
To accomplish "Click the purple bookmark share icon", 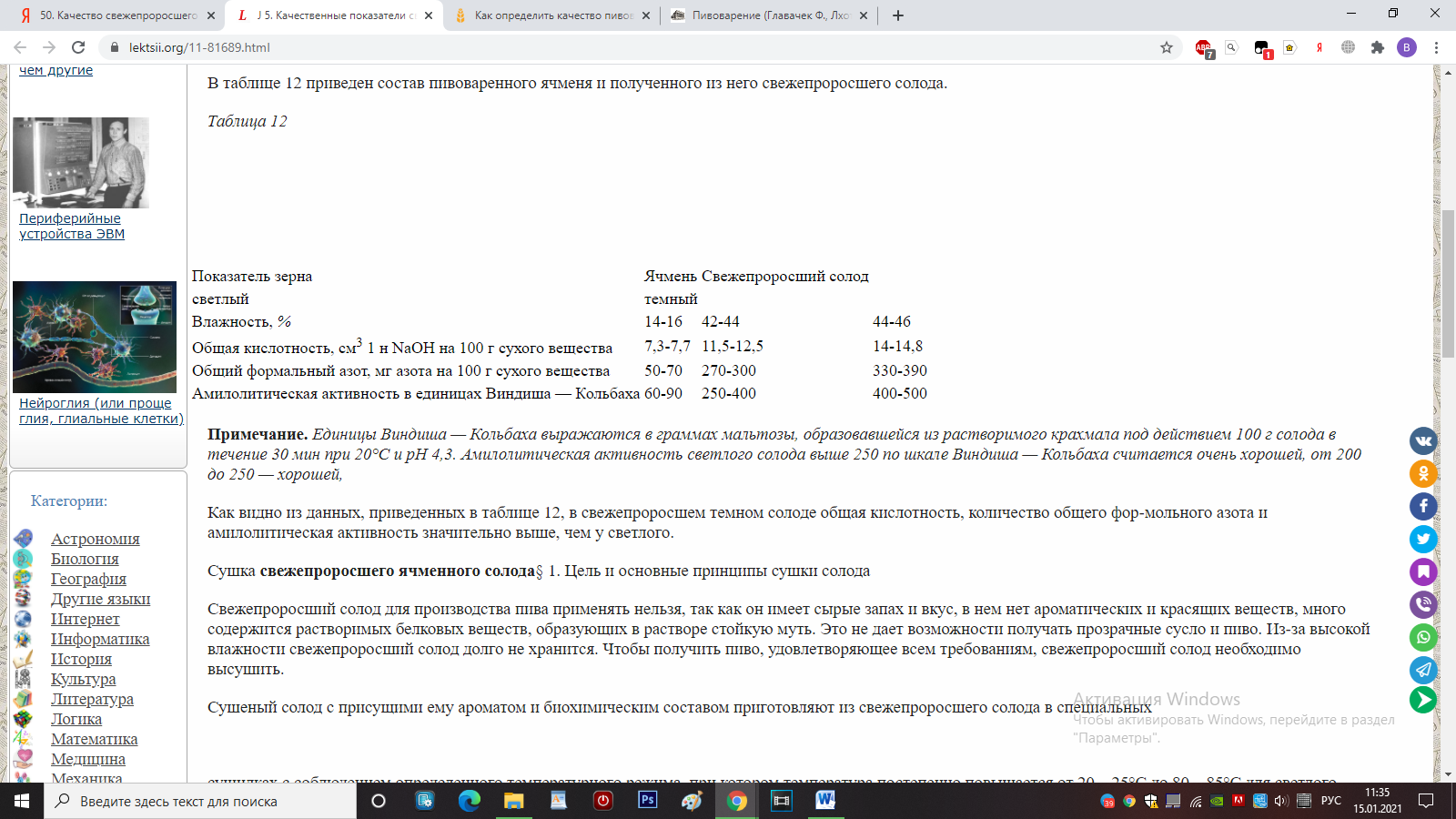I will pos(1423,571).
